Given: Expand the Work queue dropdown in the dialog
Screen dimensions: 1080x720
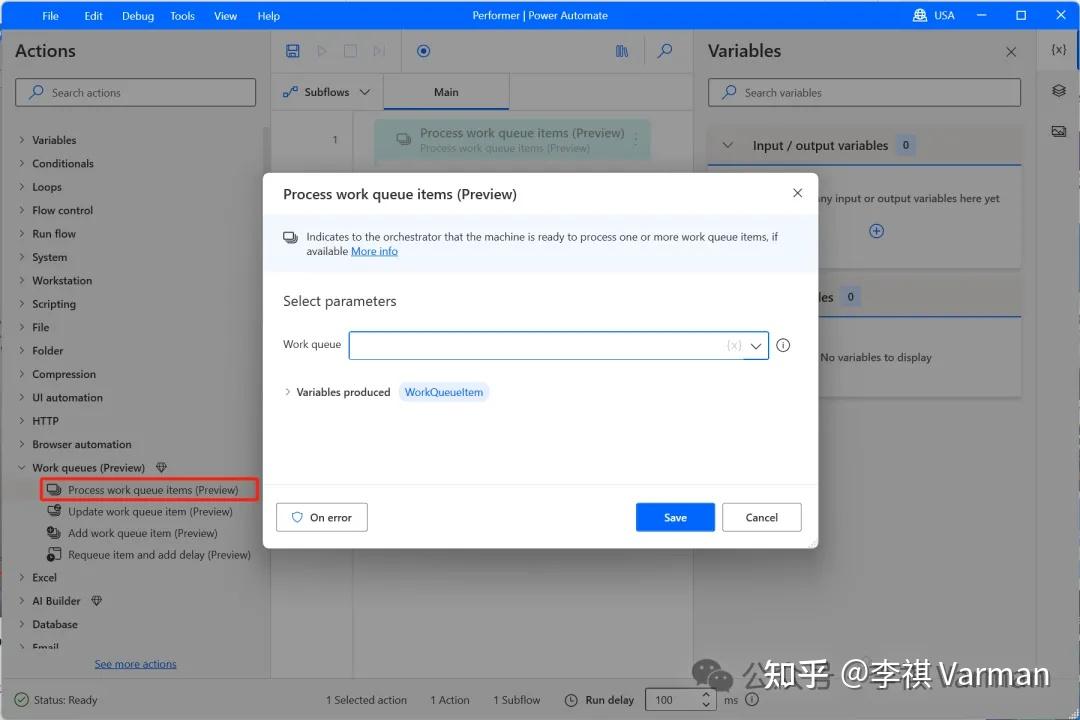Looking at the screenshot, I should point(756,344).
